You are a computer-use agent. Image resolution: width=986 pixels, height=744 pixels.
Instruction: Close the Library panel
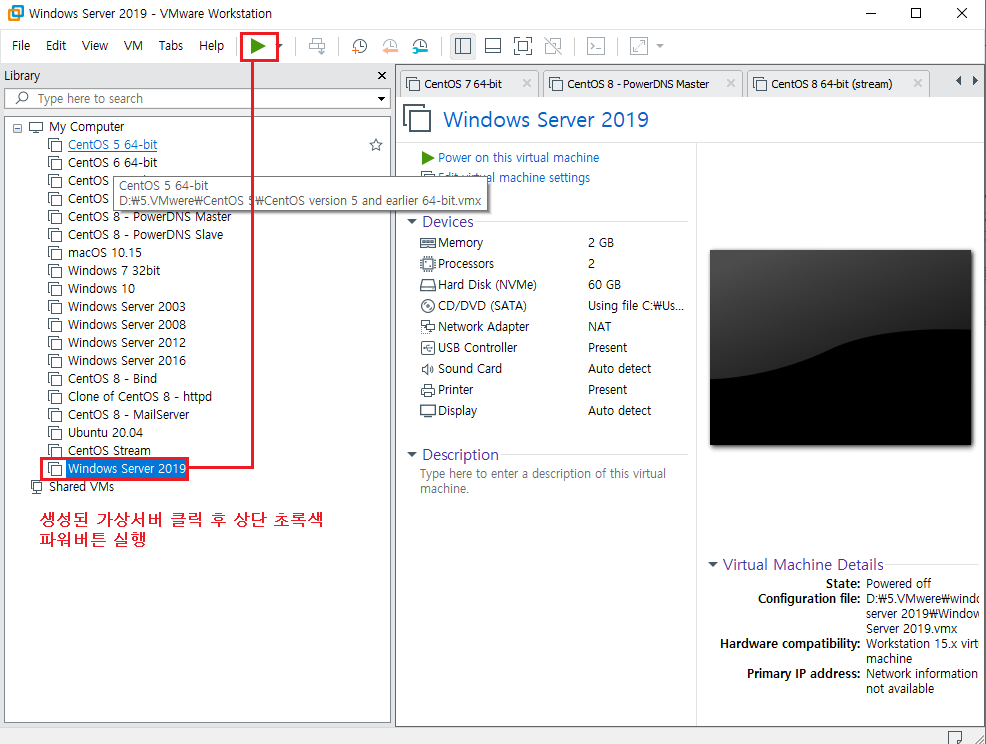382,75
